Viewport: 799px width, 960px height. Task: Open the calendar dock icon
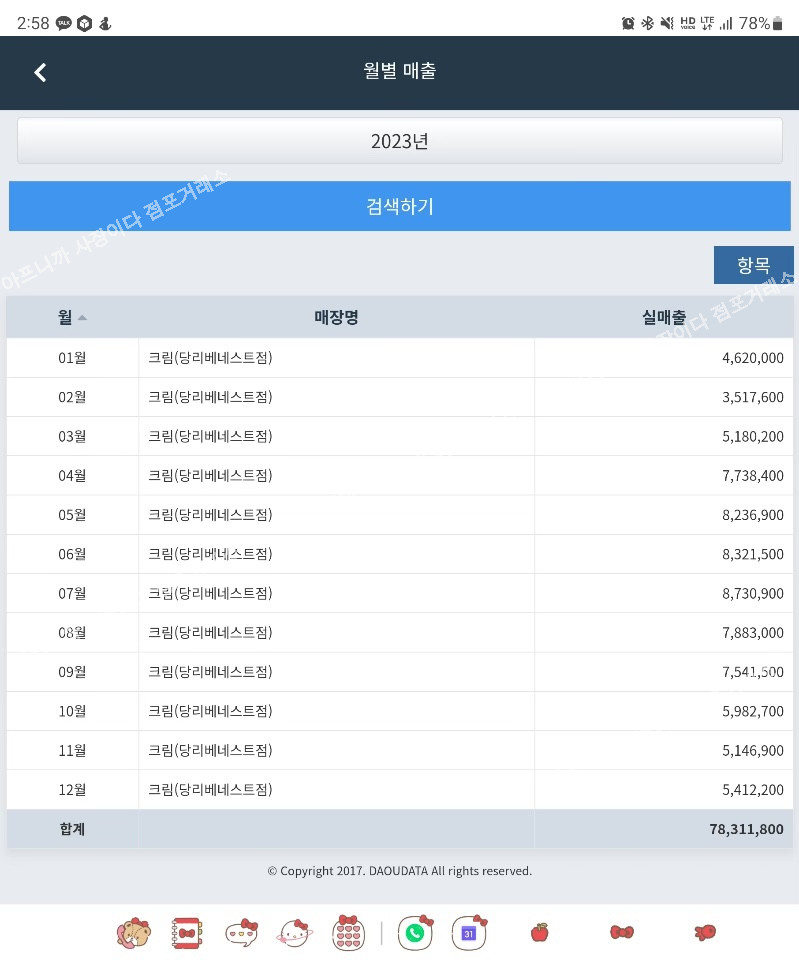click(x=469, y=932)
